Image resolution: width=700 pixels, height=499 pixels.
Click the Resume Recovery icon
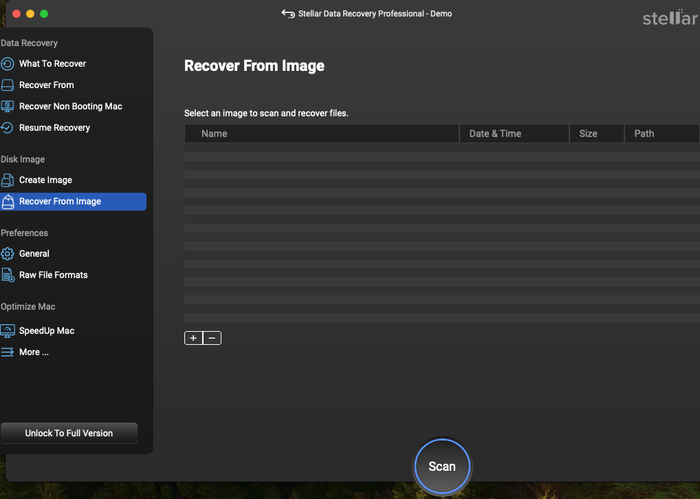pyautogui.click(x=7, y=128)
